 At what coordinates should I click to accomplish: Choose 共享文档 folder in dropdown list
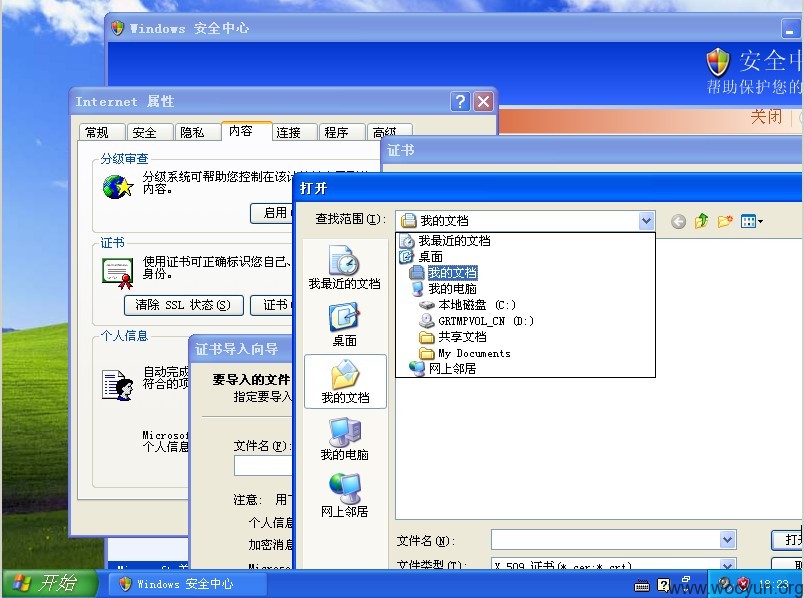tap(453, 337)
